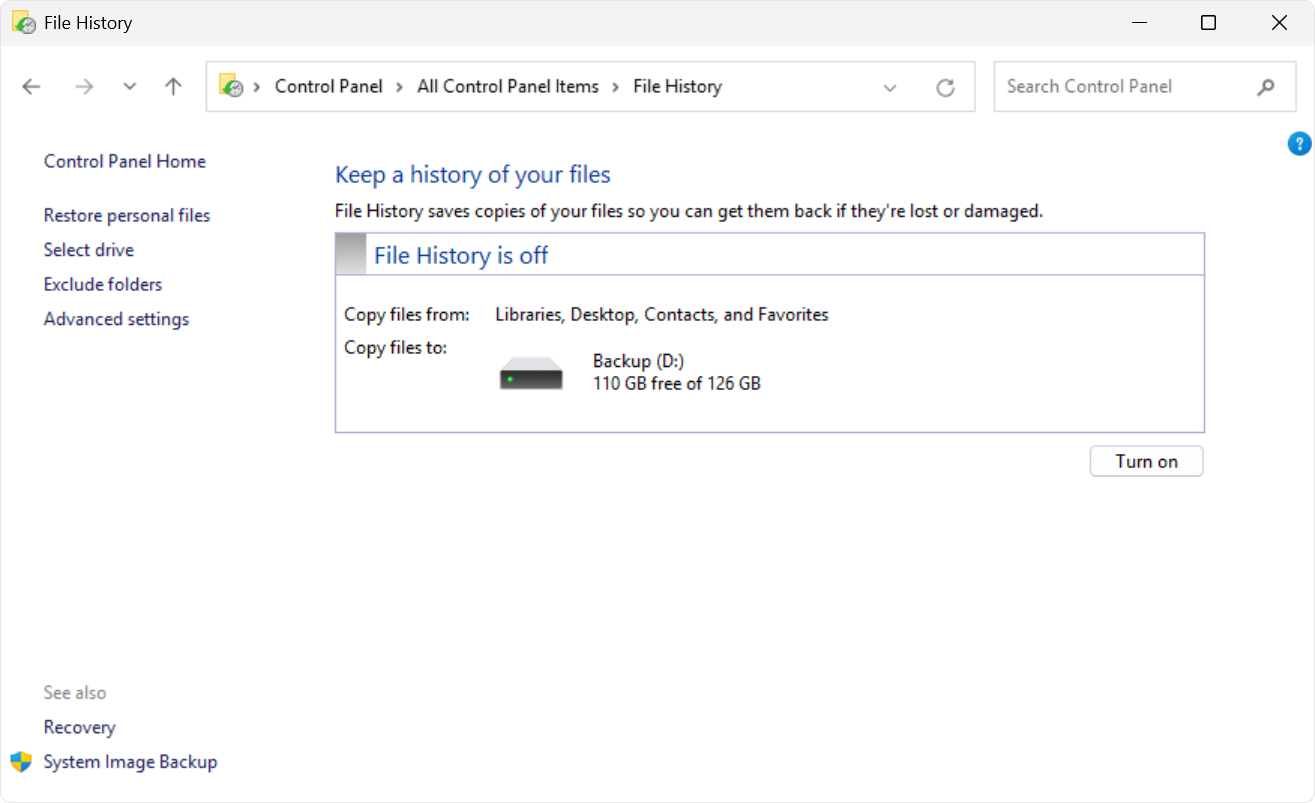Select the Backup (D:) drive icon
The image size is (1315, 803).
click(530, 371)
